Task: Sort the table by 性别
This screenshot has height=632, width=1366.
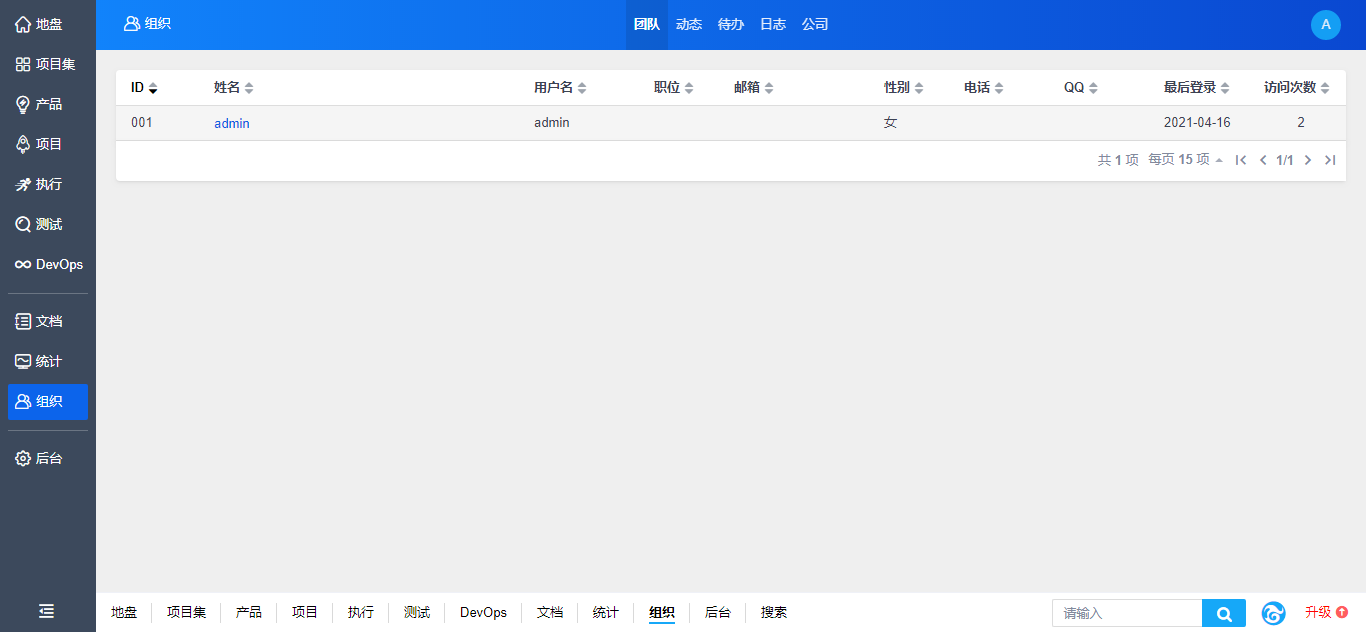Action: (x=904, y=88)
